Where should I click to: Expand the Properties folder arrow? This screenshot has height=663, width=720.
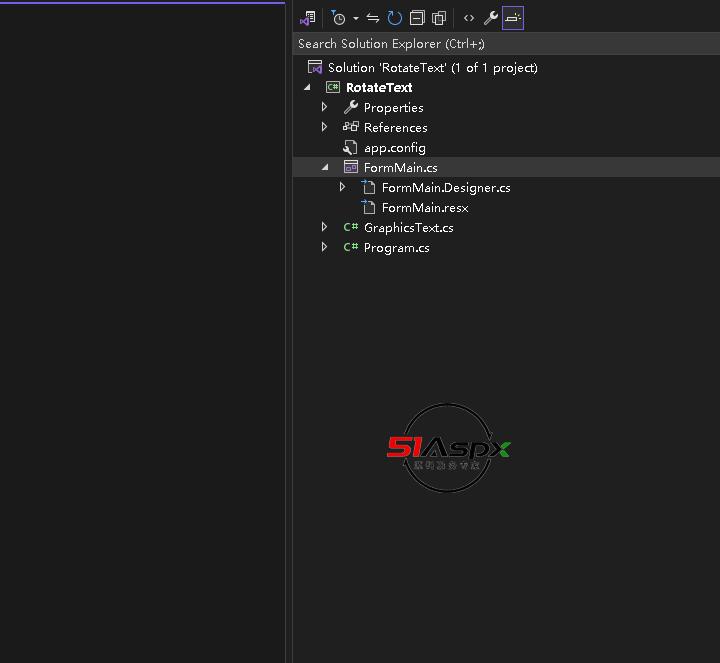click(x=325, y=107)
